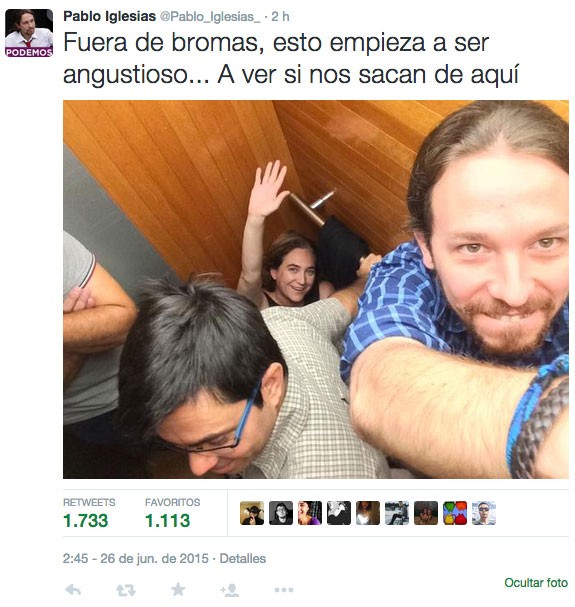Image resolution: width=575 pixels, height=607 pixels.
Task: Open the more options ellipsis icon
Action: pos(284,590)
